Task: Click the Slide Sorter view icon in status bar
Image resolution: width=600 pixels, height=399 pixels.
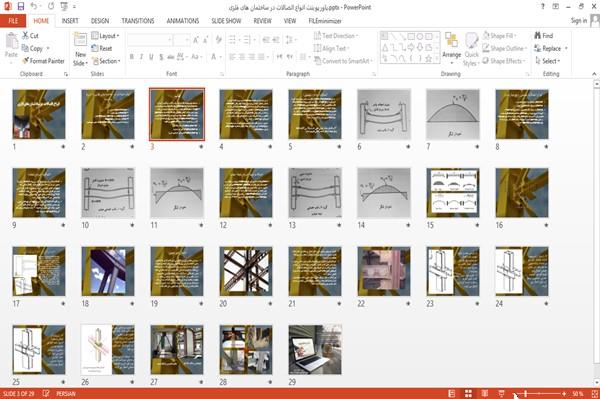Action: [468, 393]
